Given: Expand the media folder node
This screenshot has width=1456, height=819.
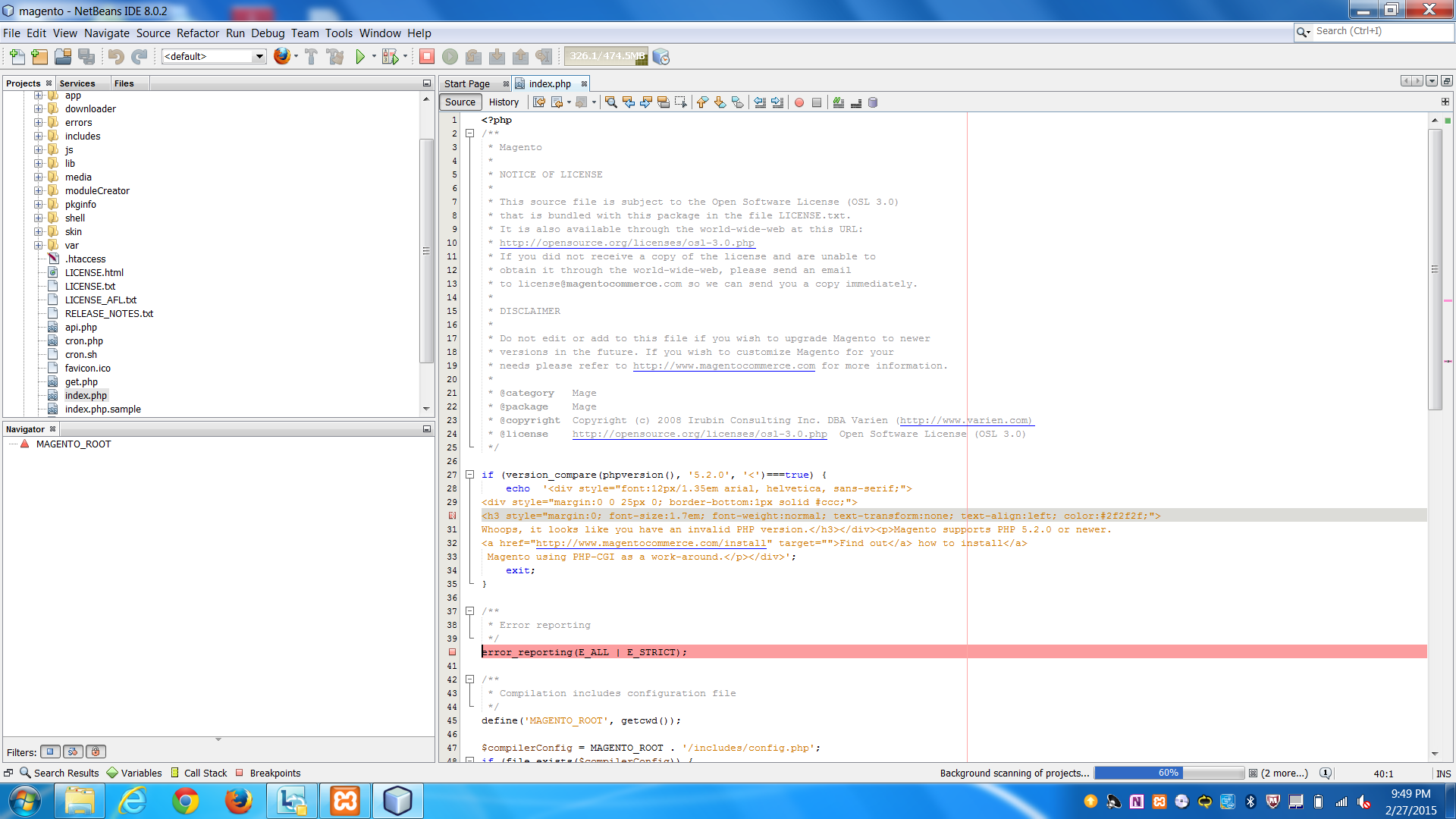Looking at the screenshot, I should 38,177.
